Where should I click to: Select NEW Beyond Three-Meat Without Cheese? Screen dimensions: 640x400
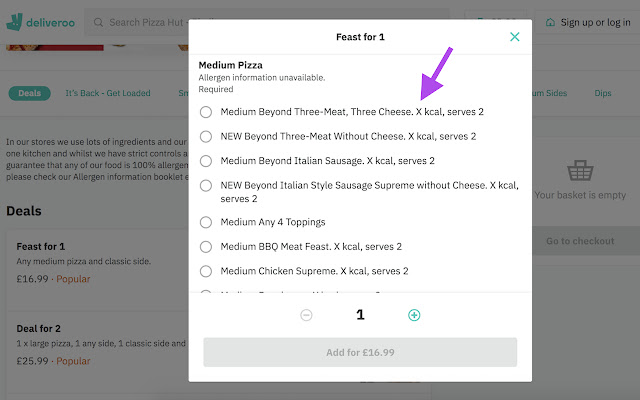point(206,136)
